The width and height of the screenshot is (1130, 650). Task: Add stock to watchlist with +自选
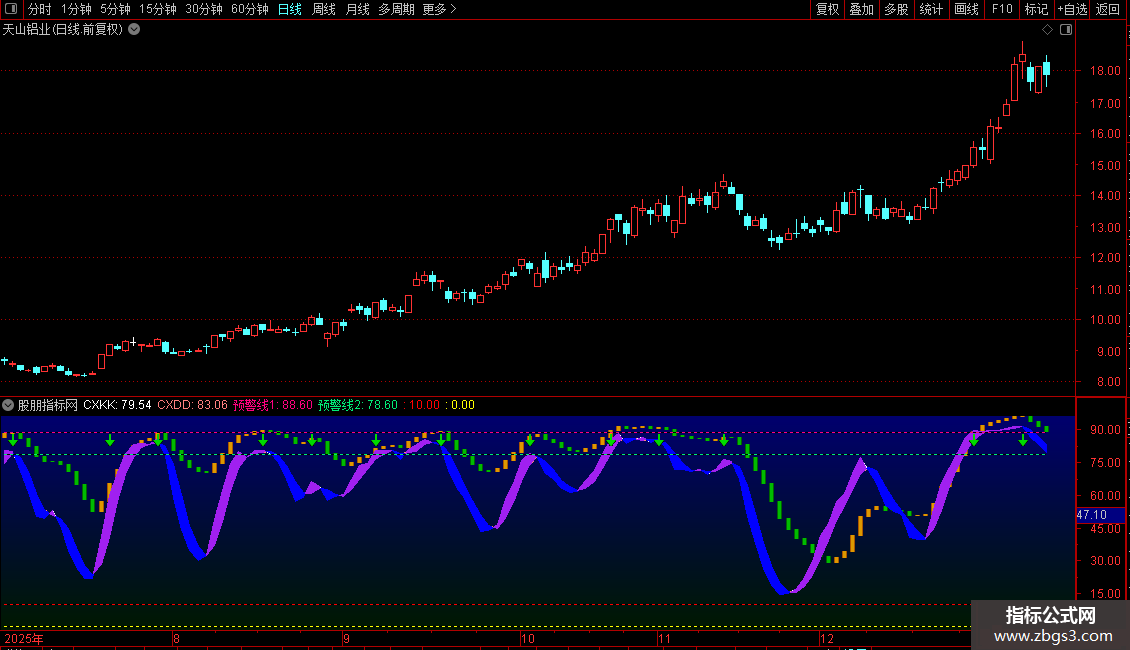click(1072, 9)
